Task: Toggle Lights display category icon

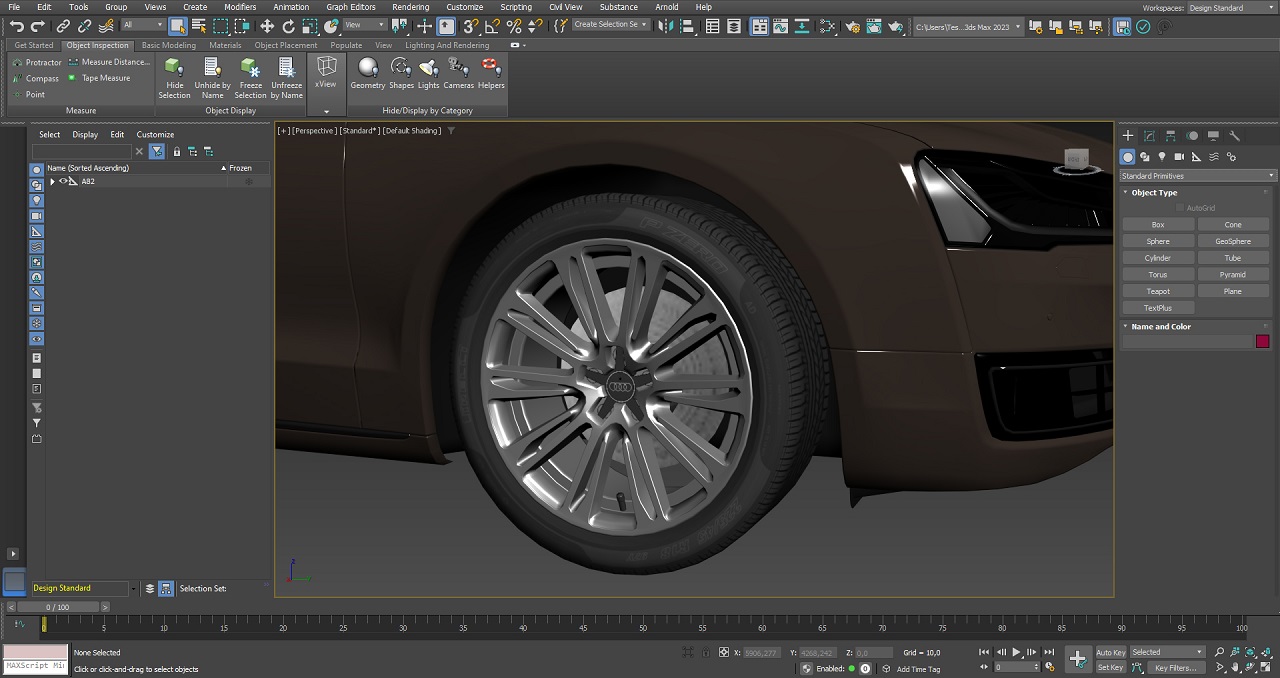Action: 428,68
